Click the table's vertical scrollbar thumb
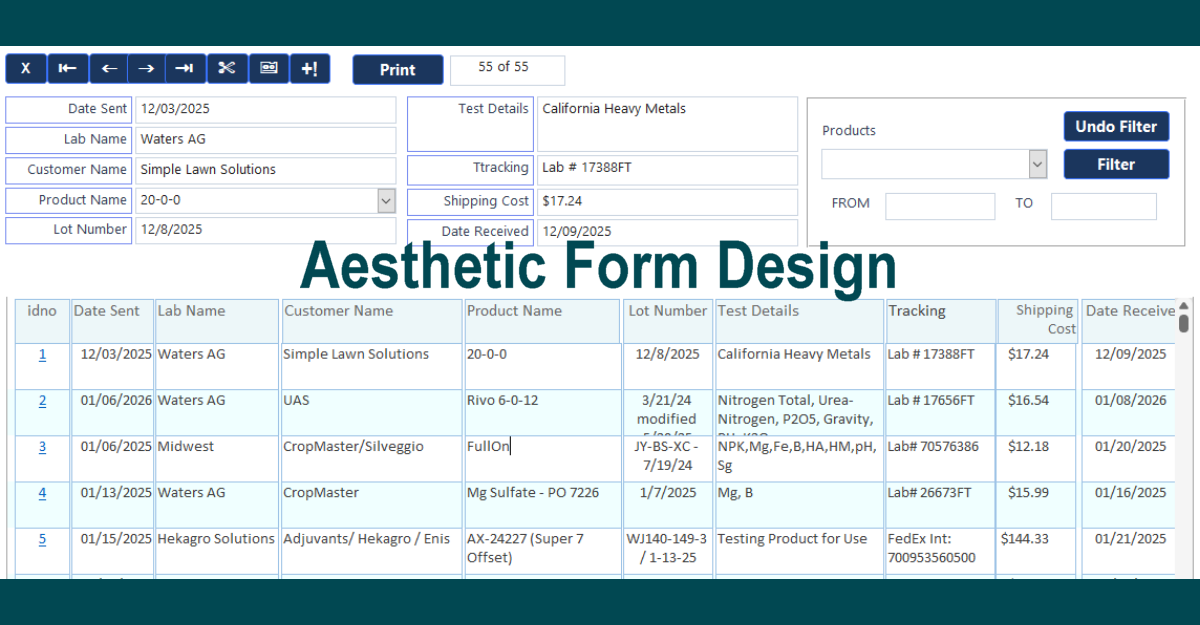This screenshot has height=625, width=1200. (x=1184, y=323)
